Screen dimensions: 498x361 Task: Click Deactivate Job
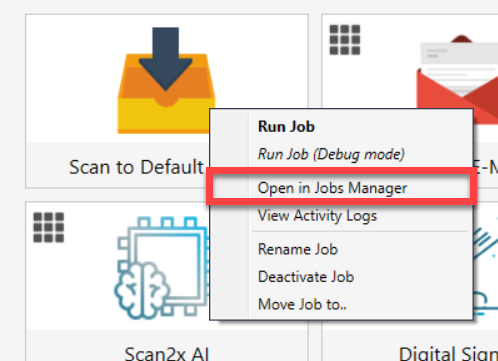click(306, 277)
